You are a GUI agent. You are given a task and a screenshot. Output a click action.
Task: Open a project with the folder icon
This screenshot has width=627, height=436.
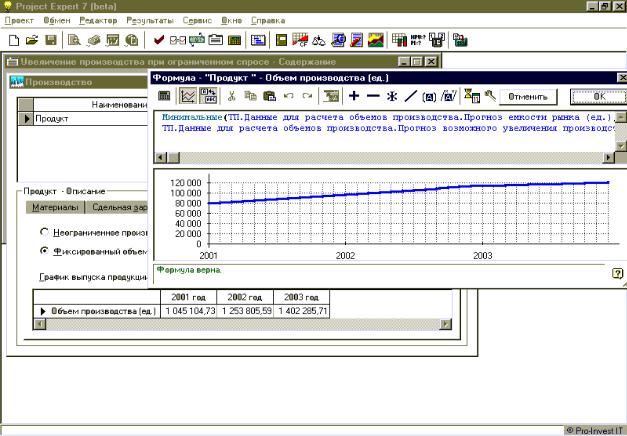32,40
